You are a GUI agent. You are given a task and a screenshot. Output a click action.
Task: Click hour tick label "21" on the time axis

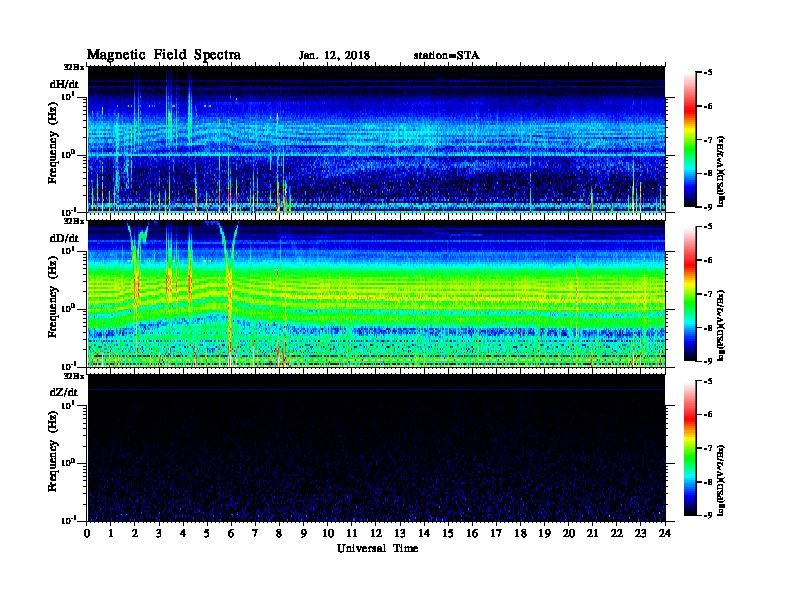click(593, 533)
